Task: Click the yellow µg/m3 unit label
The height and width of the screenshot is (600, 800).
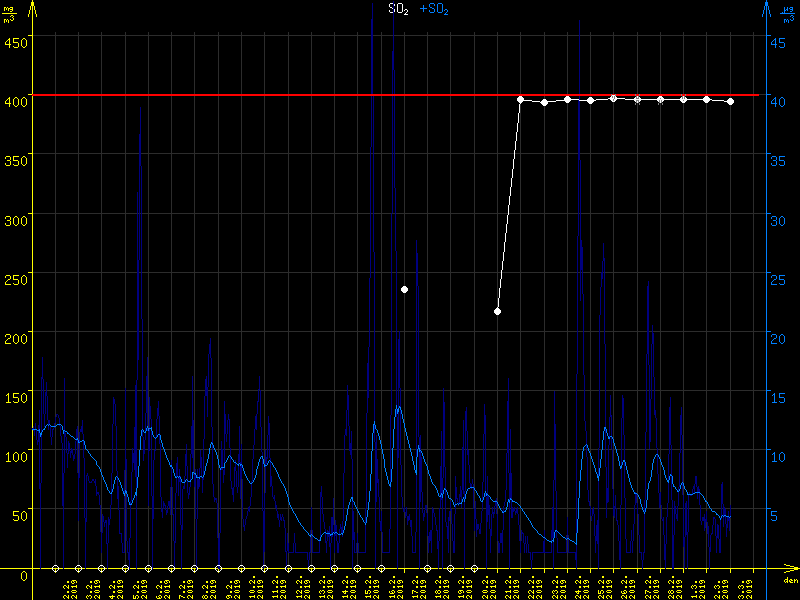Action: tap(9, 14)
